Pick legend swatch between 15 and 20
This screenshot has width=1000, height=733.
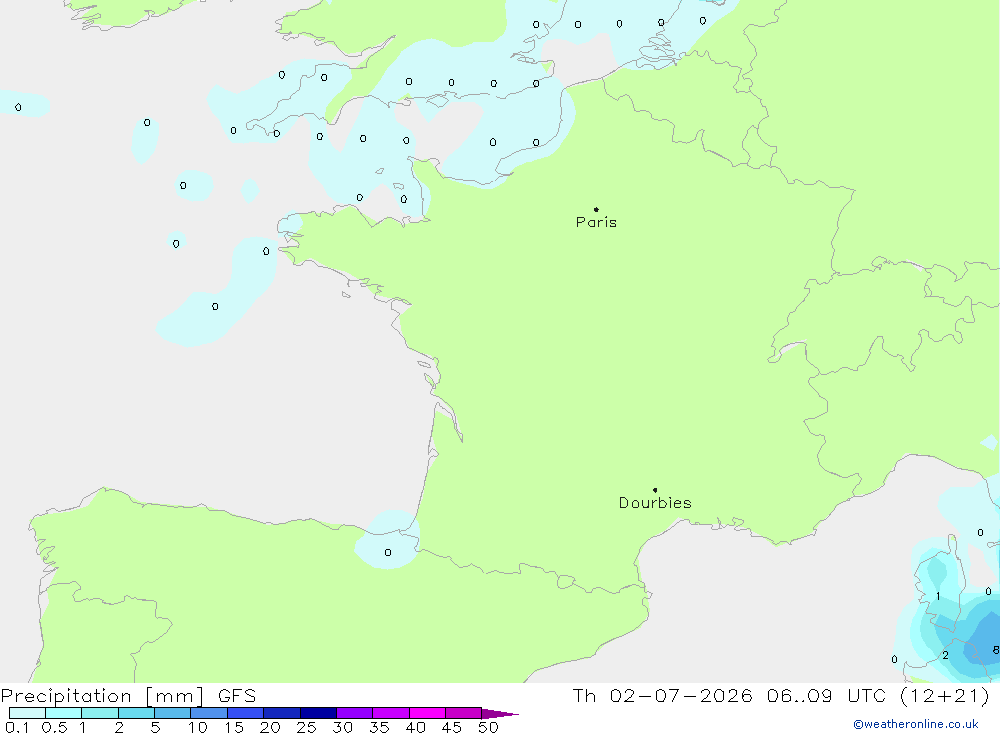(x=246, y=713)
